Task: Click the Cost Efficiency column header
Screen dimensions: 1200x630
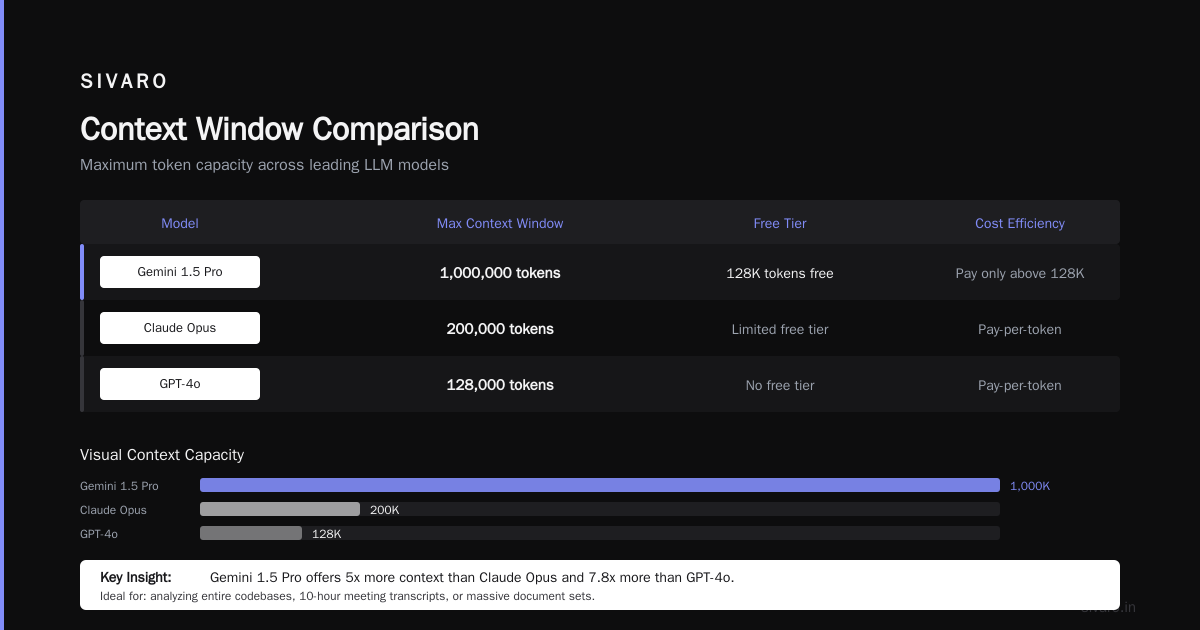Action: 1020,224
